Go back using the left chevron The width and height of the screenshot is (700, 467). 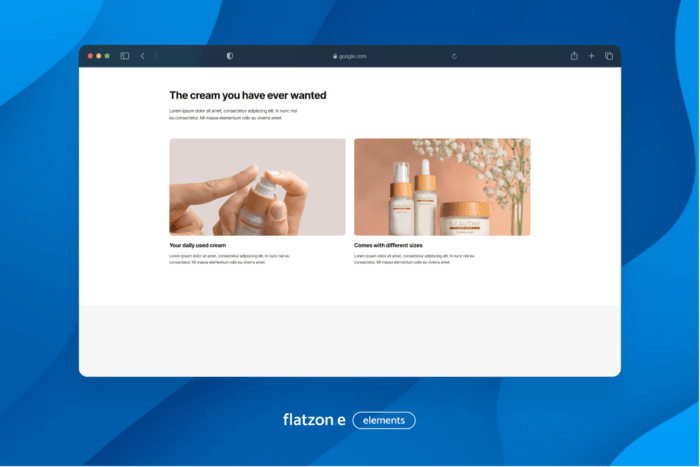point(142,56)
